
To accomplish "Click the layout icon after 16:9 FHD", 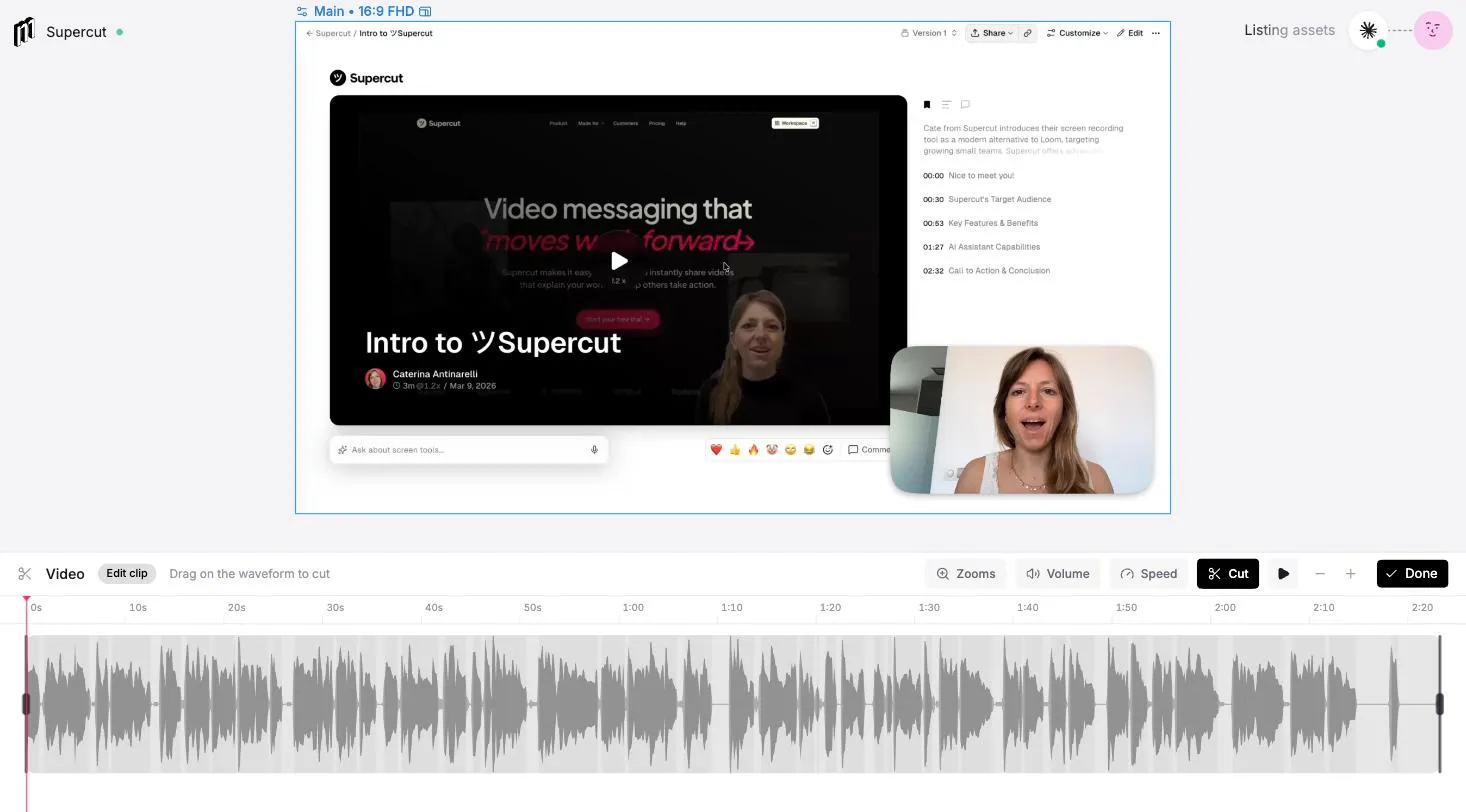I will point(425,12).
